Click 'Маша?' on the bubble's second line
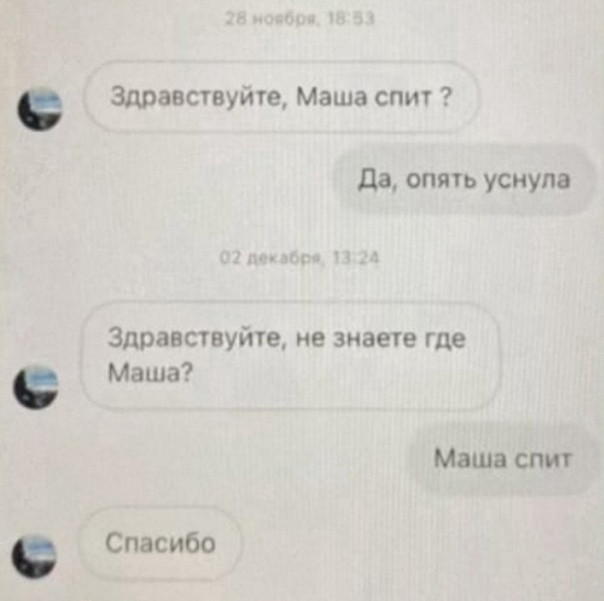 [x=150, y=373]
